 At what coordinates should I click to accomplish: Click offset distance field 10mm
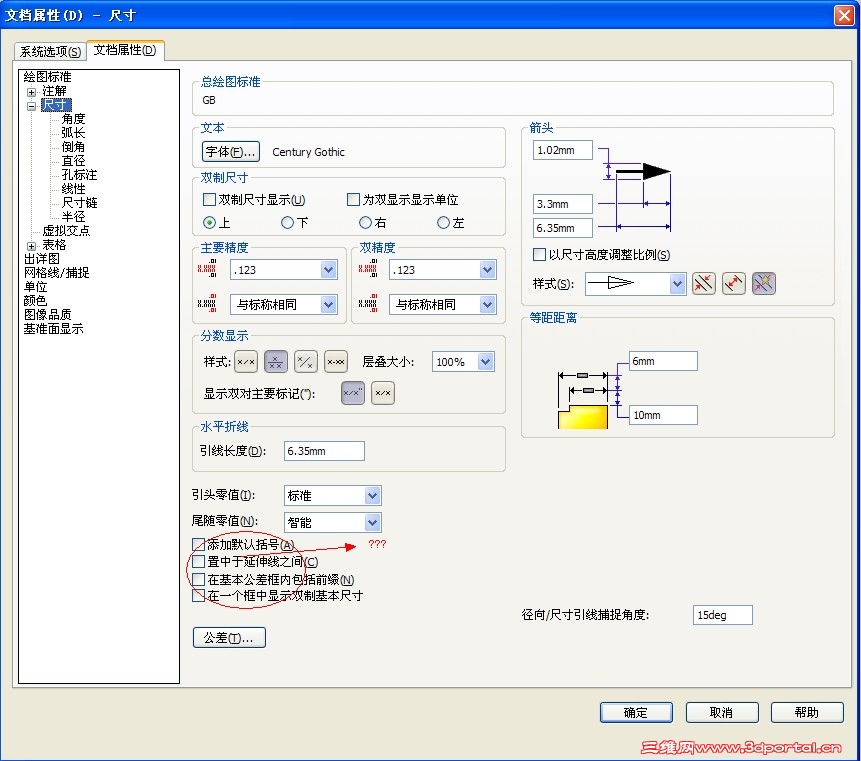[x=663, y=415]
